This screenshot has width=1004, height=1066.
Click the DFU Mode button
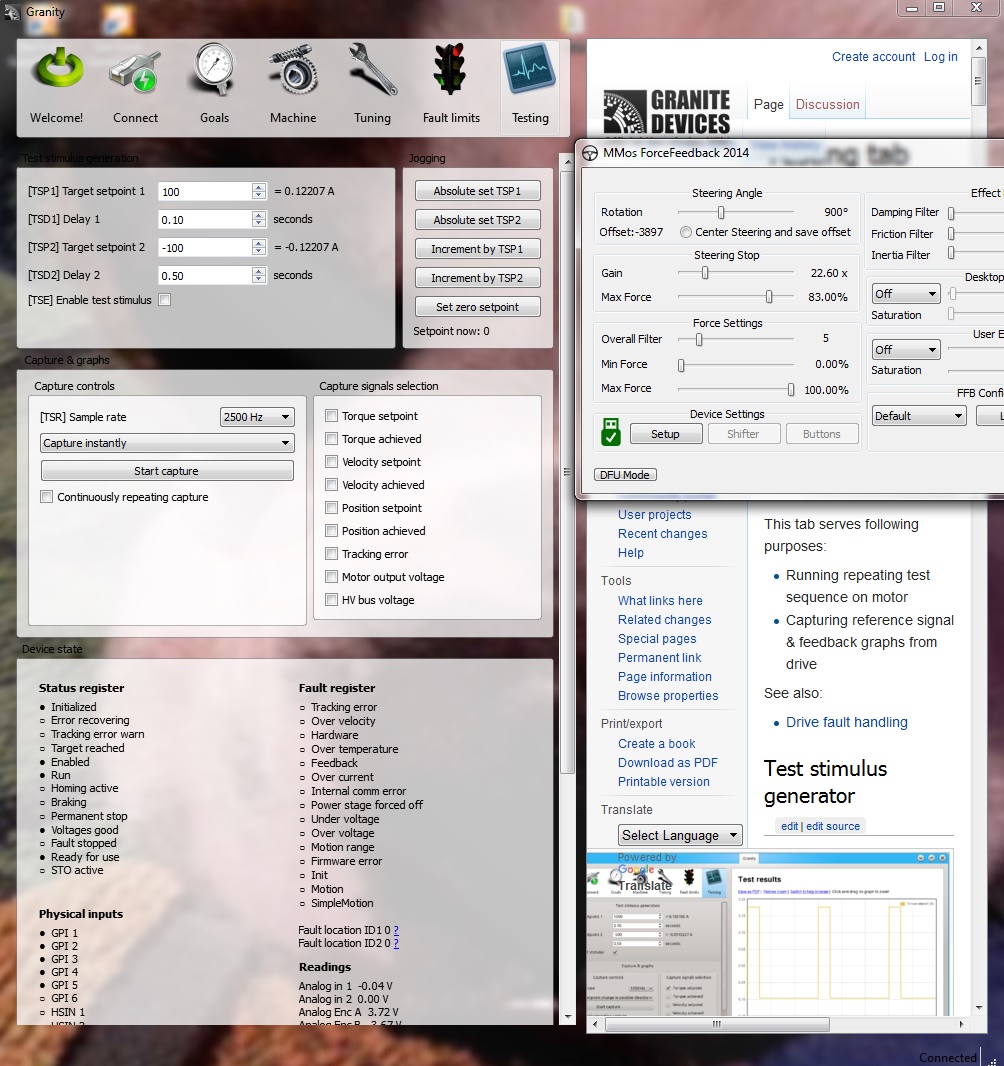pyautogui.click(x=625, y=475)
